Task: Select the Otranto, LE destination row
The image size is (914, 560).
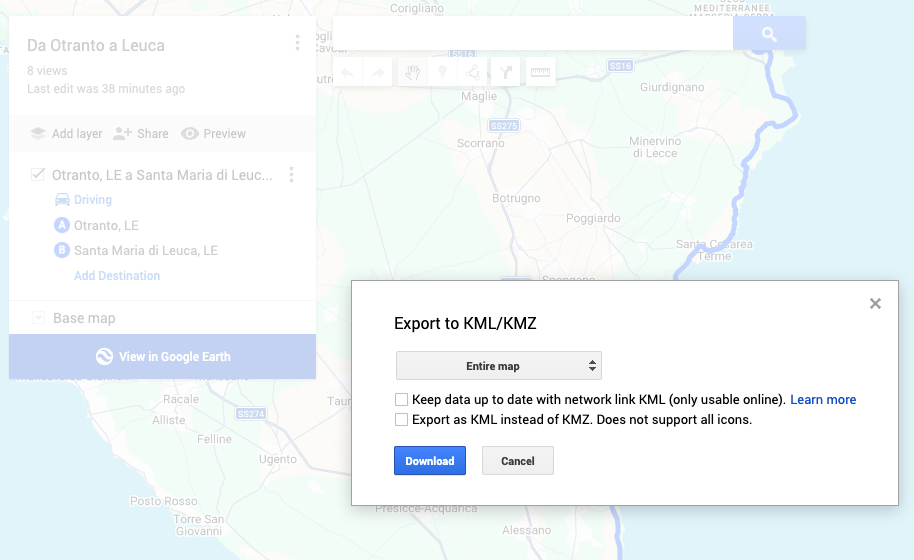Action: tap(106, 226)
